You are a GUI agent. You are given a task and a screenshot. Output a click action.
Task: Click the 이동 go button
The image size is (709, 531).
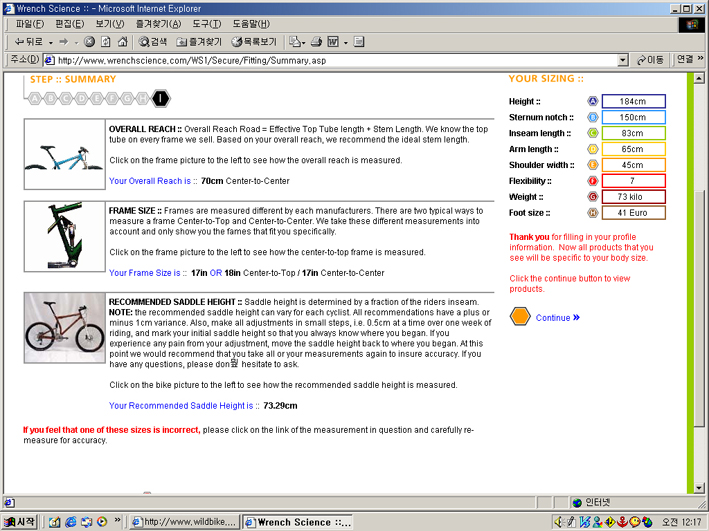[x=650, y=60]
